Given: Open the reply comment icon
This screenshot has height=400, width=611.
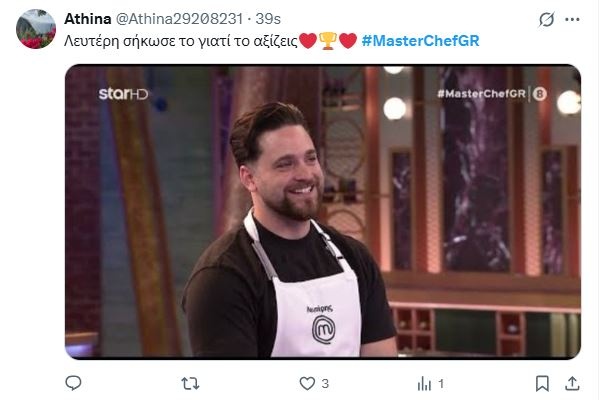Looking at the screenshot, I should tap(73, 383).
